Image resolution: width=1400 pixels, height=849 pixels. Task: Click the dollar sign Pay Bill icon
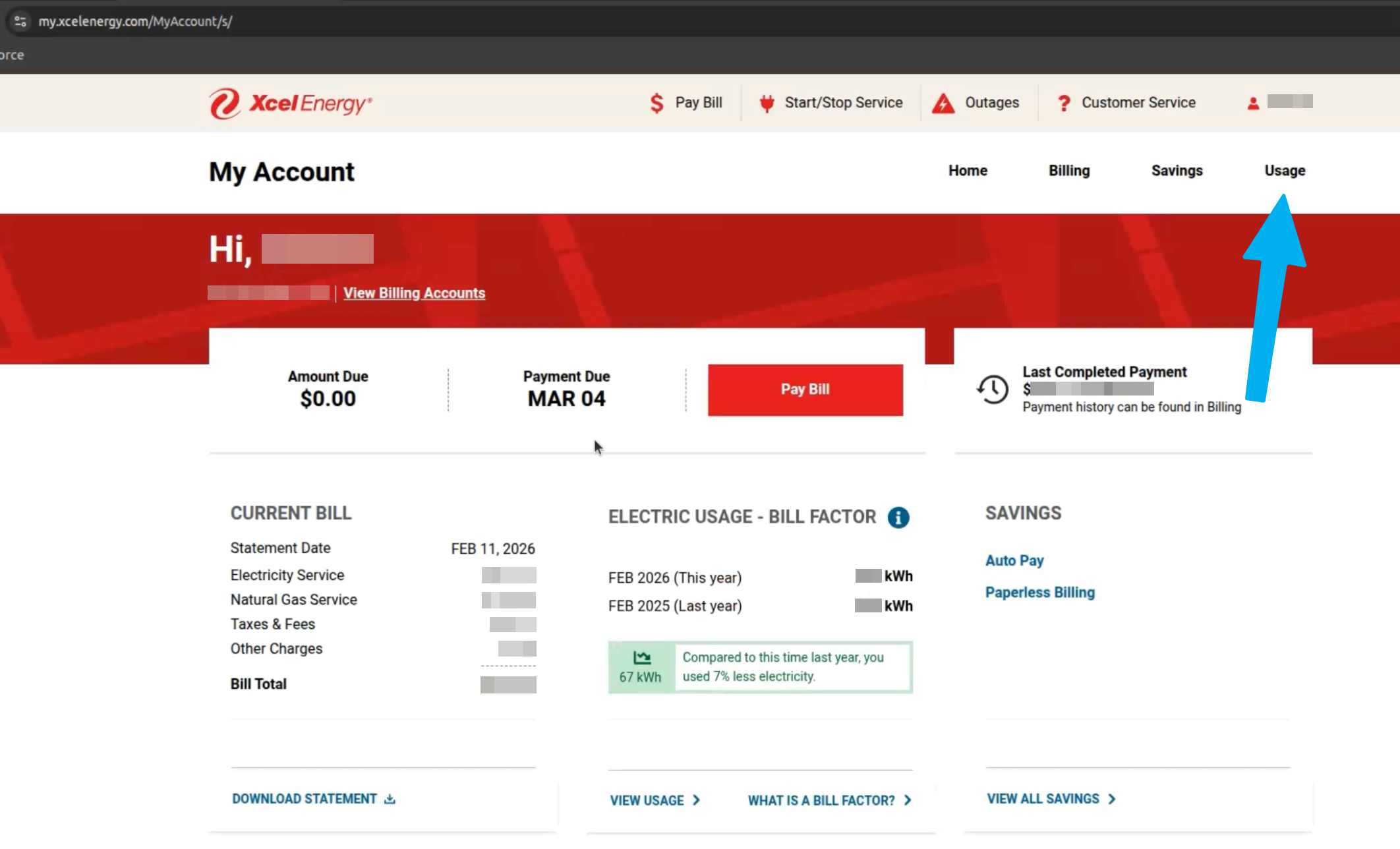point(656,103)
